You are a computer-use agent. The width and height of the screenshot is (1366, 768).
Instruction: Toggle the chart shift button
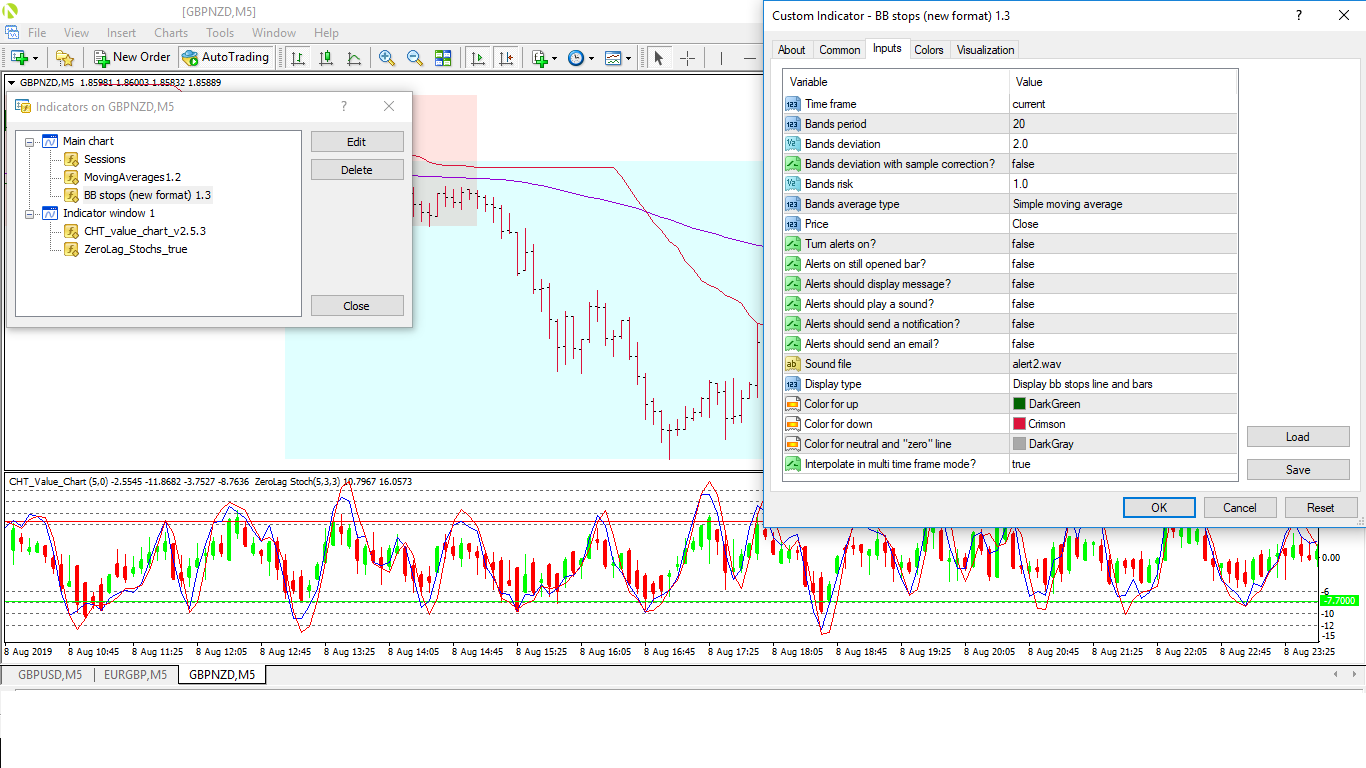point(507,58)
